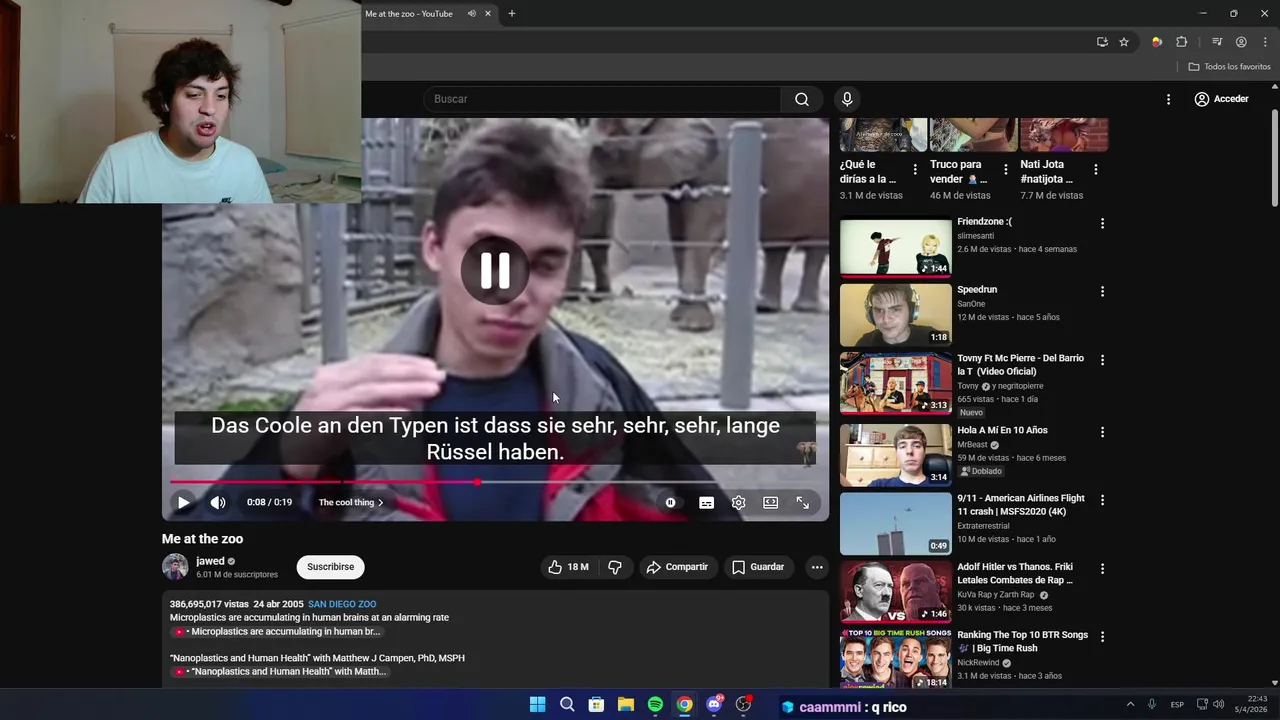
Task: Open the Chrome profile icon
Action: tap(1241, 42)
